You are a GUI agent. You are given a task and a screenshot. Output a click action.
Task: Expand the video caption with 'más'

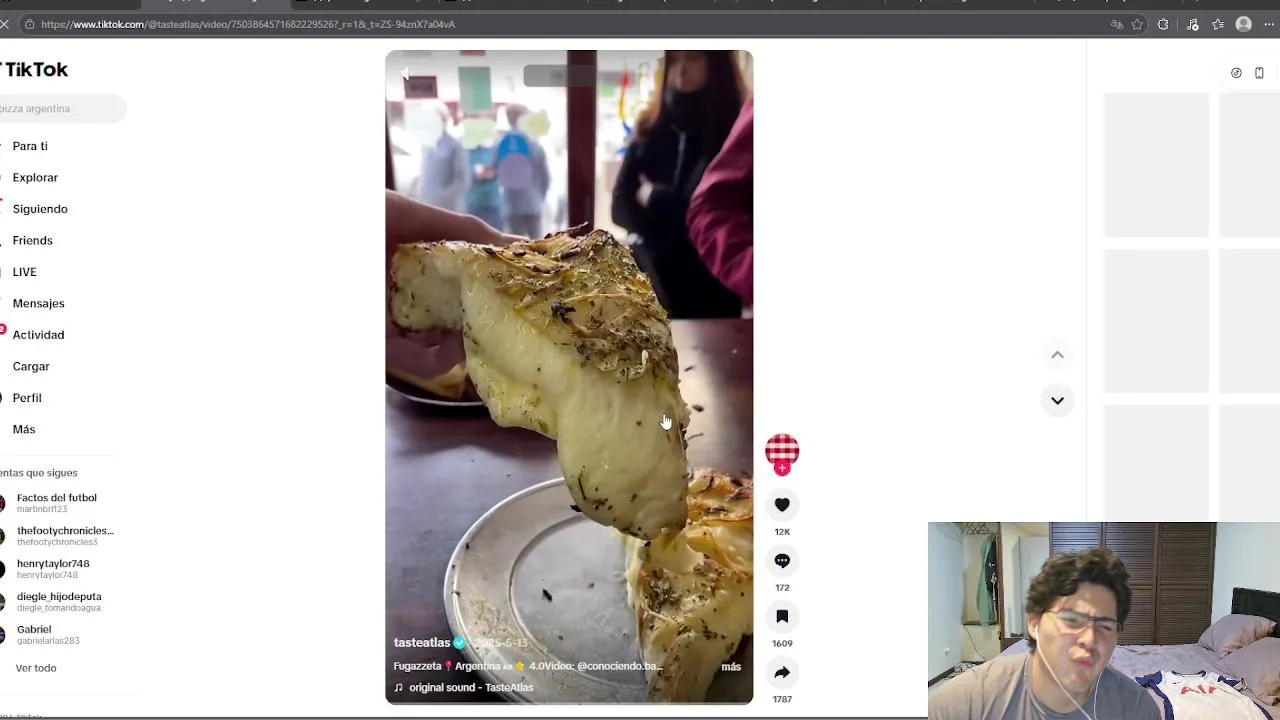coord(731,667)
